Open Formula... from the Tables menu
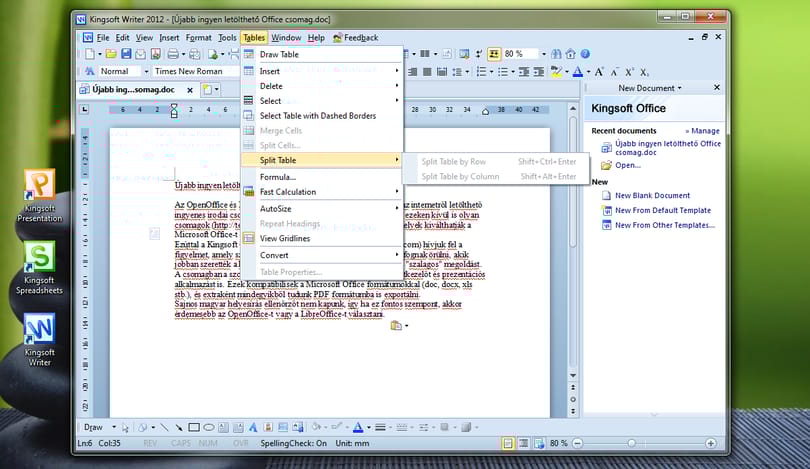 click(322, 177)
